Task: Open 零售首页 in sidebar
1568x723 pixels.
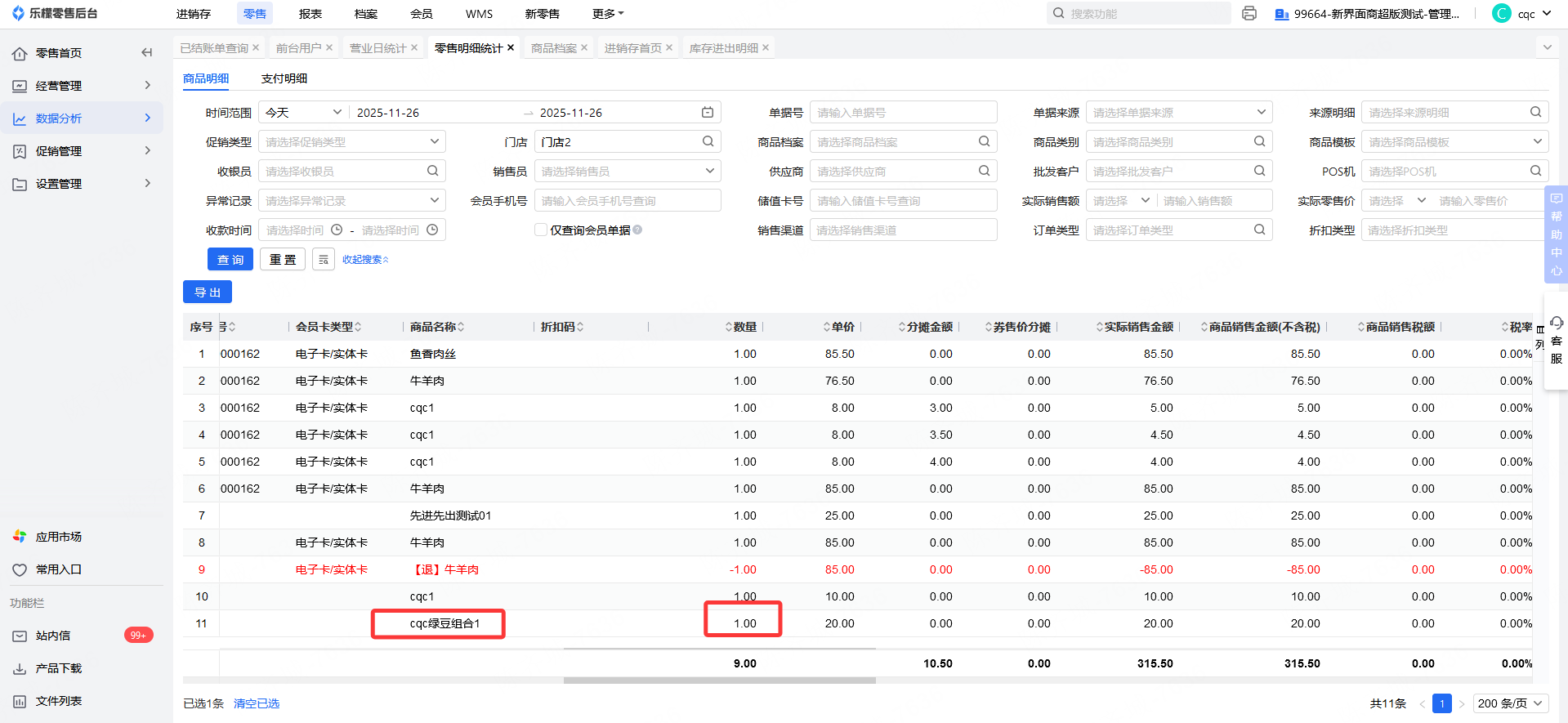Action: pos(59,53)
